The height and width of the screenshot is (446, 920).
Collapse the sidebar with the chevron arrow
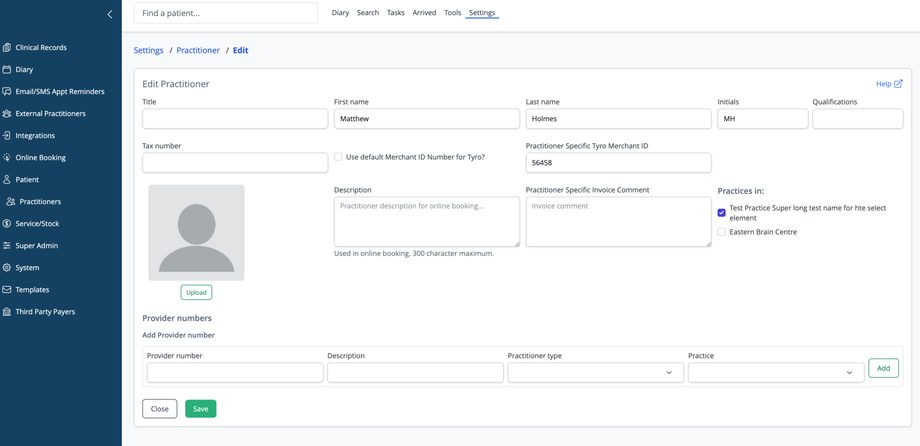pos(110,14)
